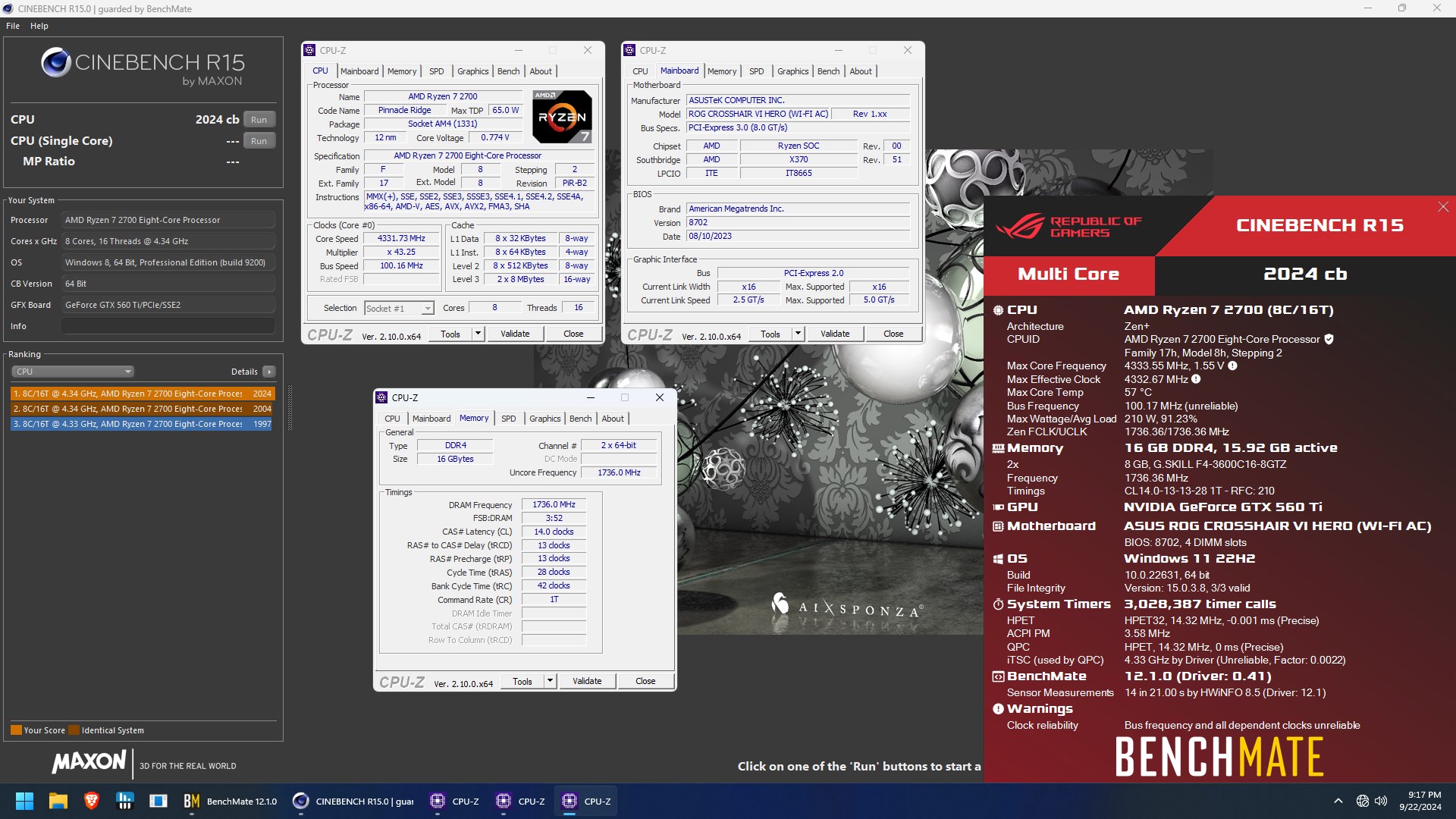
Task: Open the Socket #1 selection dropdown
Action: [x=399, y=308]
